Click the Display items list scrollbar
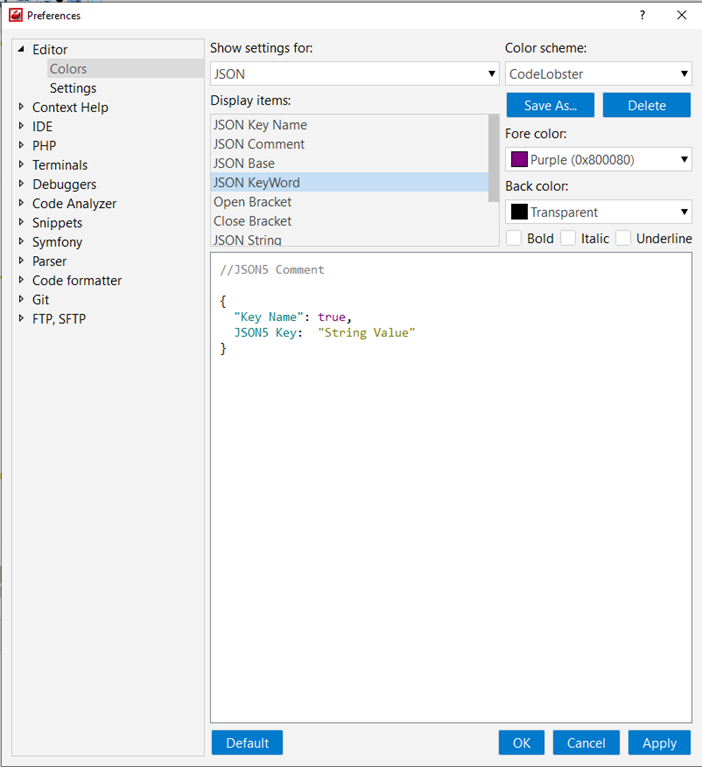 coord(494,158)
